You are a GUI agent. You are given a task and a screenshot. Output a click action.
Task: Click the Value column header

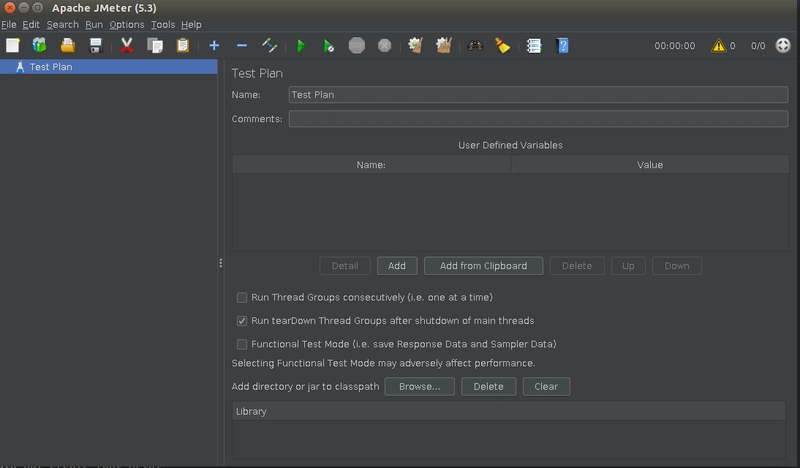tap(649, 165)
